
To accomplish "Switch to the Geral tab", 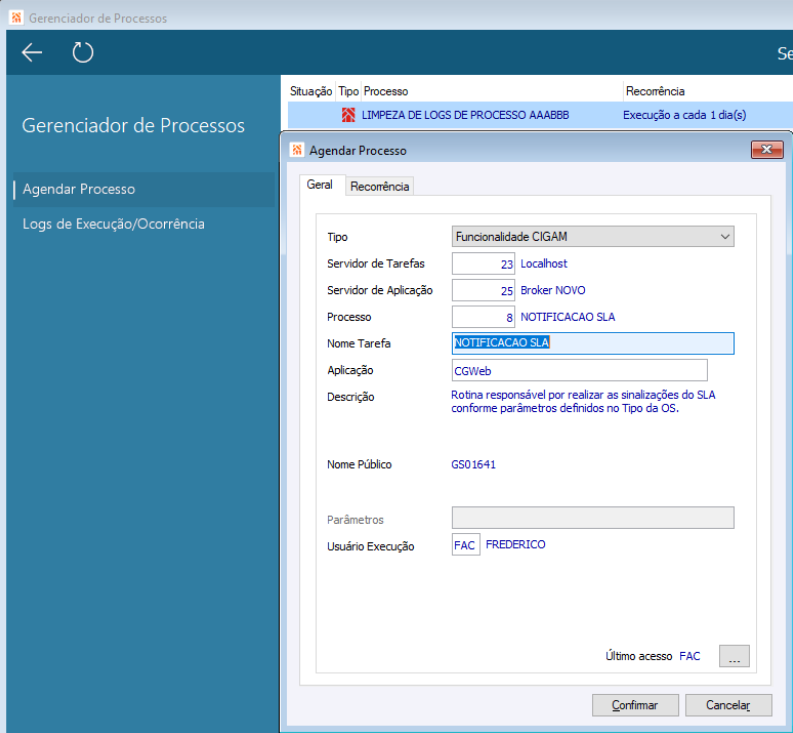I will pyautogui.click(x=320, y=185).
